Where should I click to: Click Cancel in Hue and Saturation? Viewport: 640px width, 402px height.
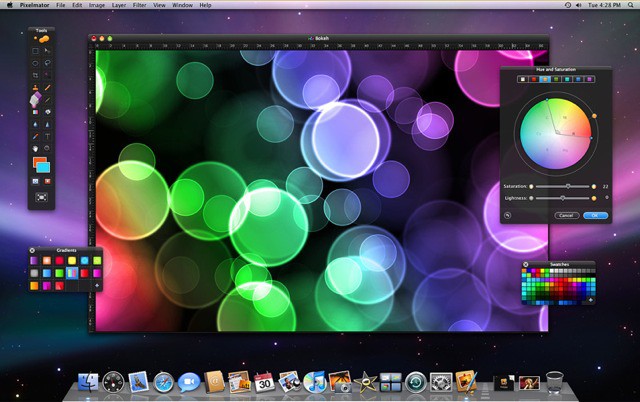(x=566, y=214)
